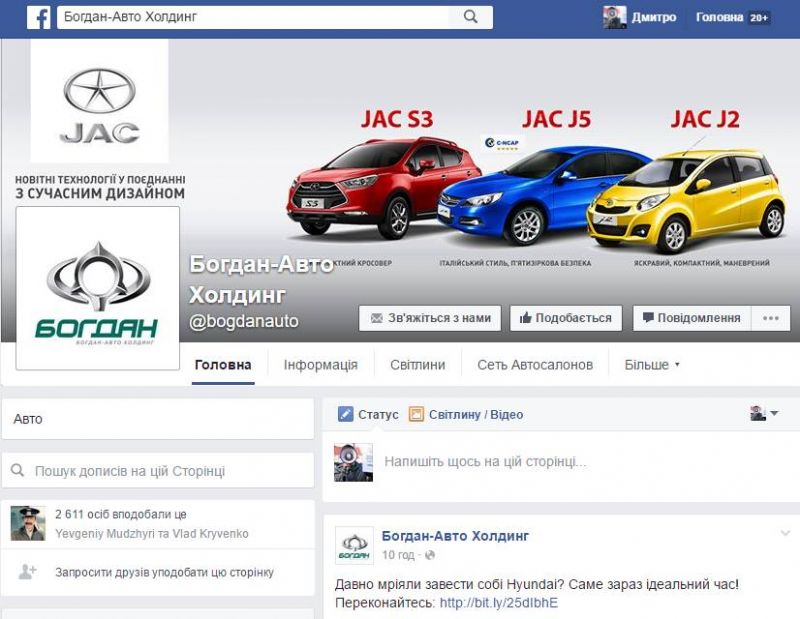Open the bit.ly link in post
The width and height of the screenshot is (800, 619).
[x=498, y=603]
